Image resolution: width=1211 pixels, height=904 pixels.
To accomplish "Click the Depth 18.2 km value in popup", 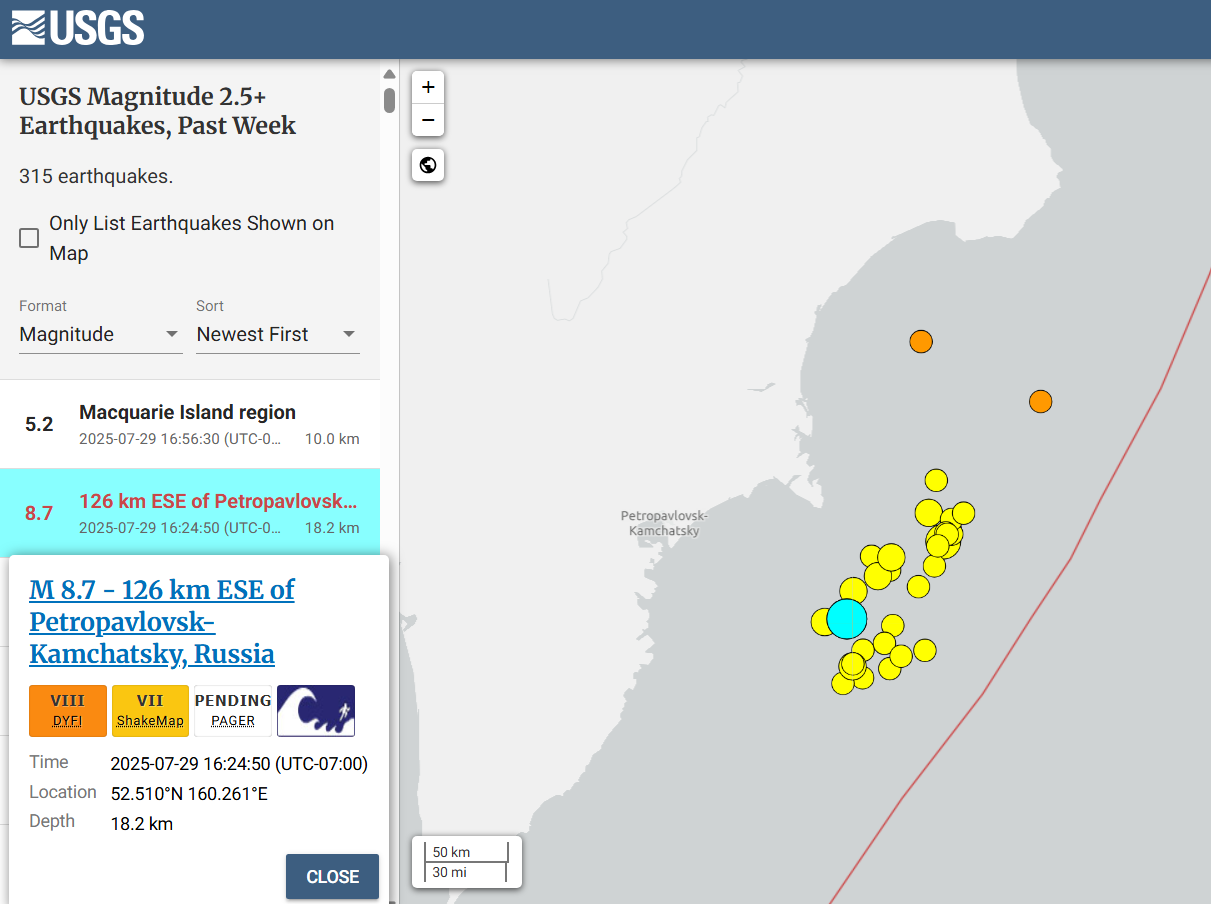I will pyautogui.click(x=141, y=824).
